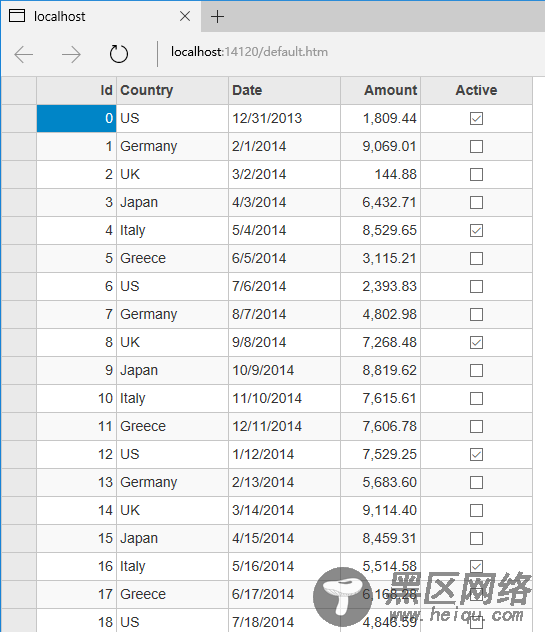Sort by the Amount column header

click(x=381, y=90)
